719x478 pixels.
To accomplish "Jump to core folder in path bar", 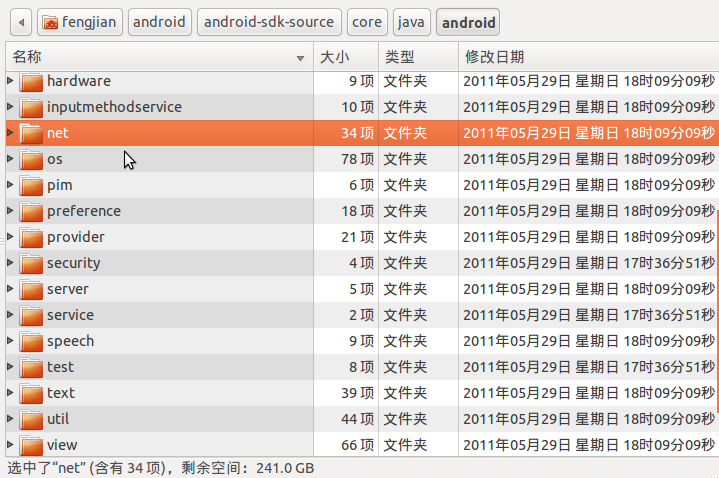I will click(x=367, y=22).
